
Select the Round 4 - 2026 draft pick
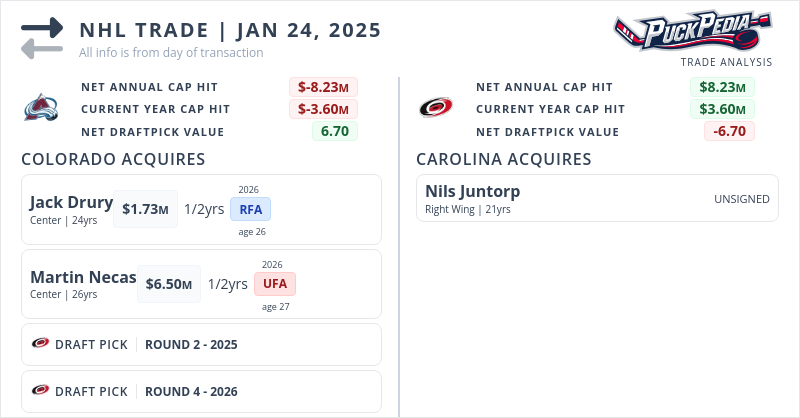point(191,390)
